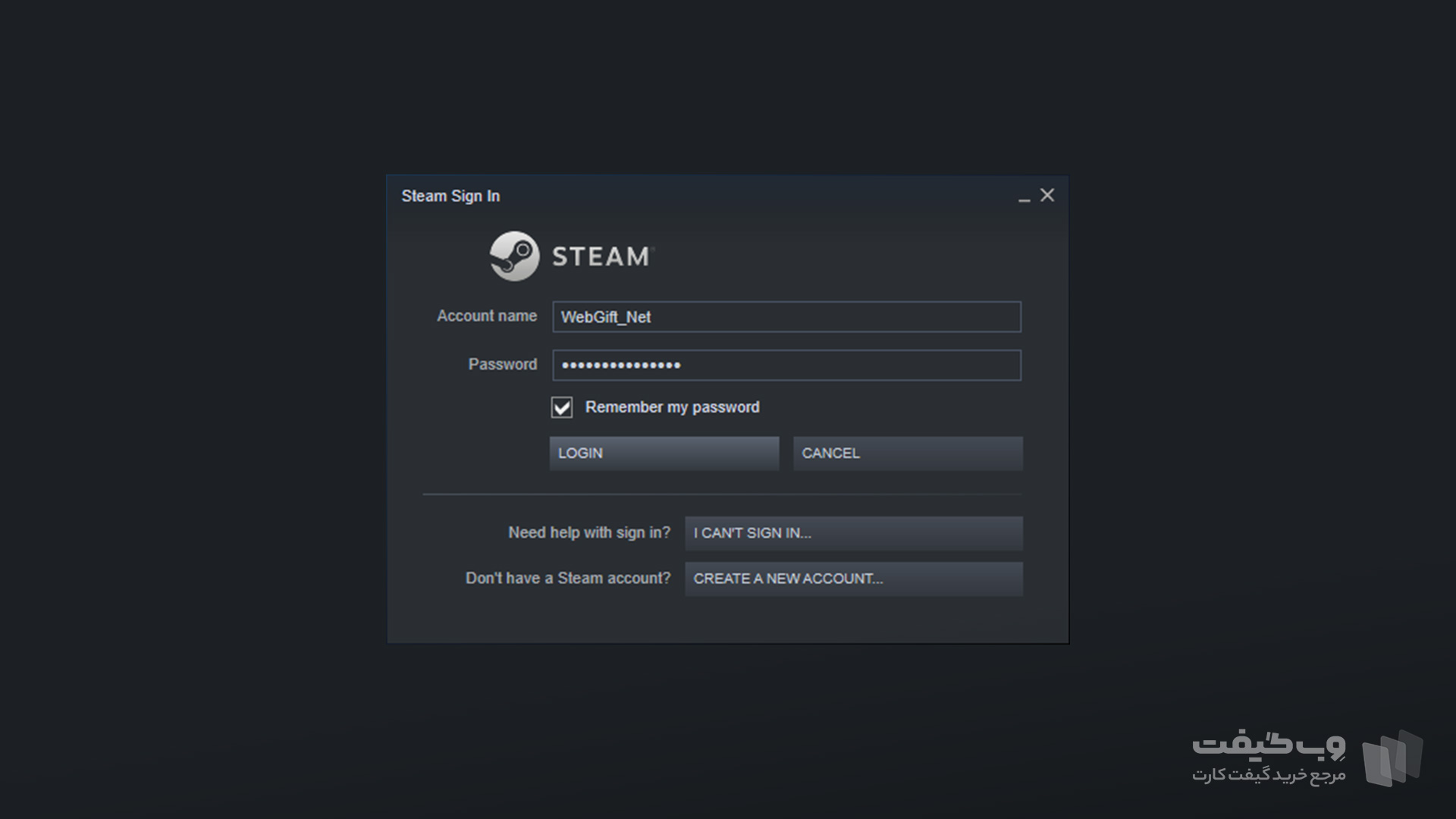1456x819 pixels.
Task: Click the LOGIN button
Action: (x=664, y=453)
